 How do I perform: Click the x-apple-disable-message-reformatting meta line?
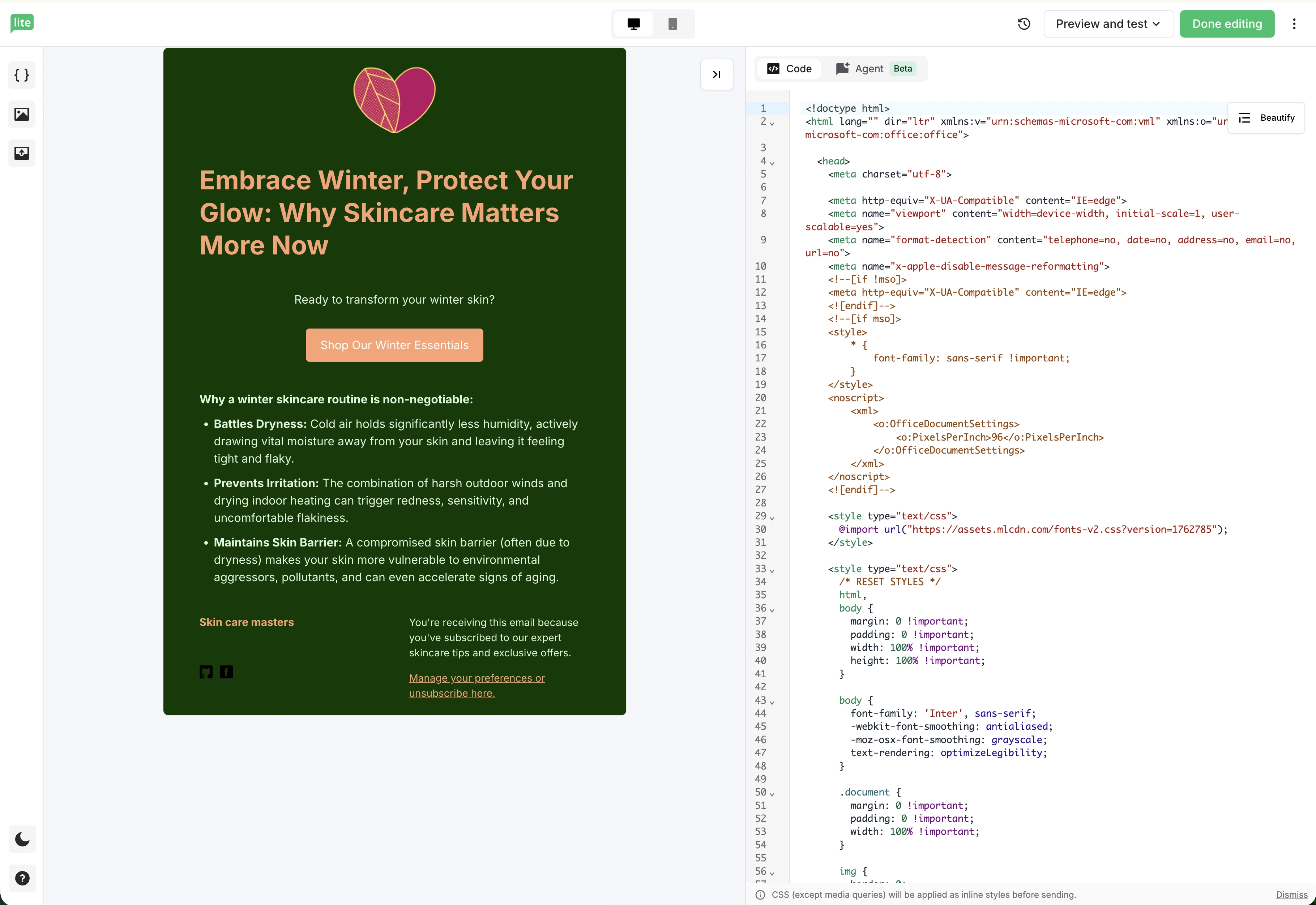coord(968,266)
